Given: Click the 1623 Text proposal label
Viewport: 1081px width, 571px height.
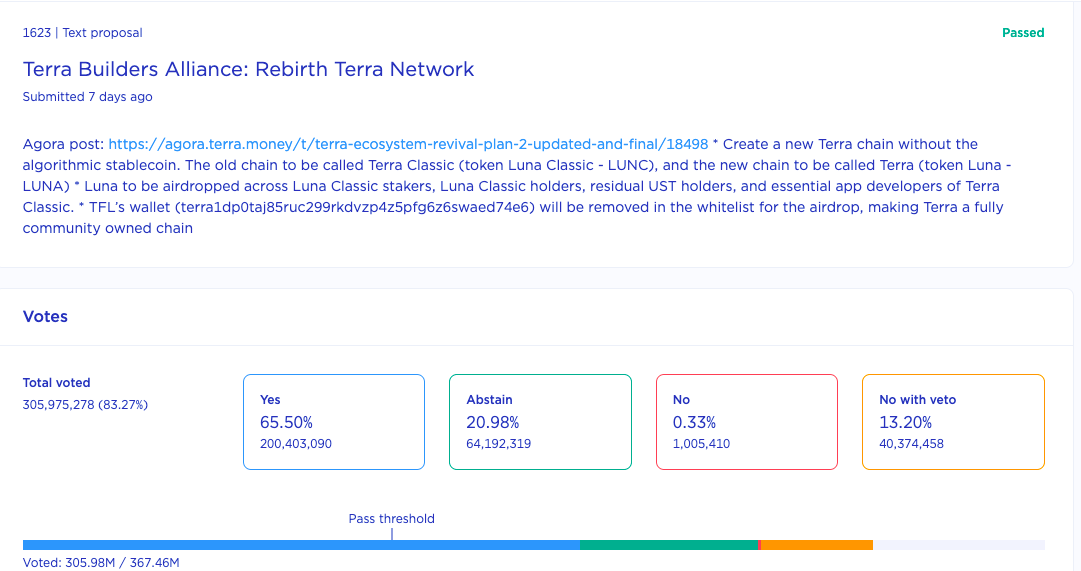Looking at the screenshot, I should pos(83,33).
